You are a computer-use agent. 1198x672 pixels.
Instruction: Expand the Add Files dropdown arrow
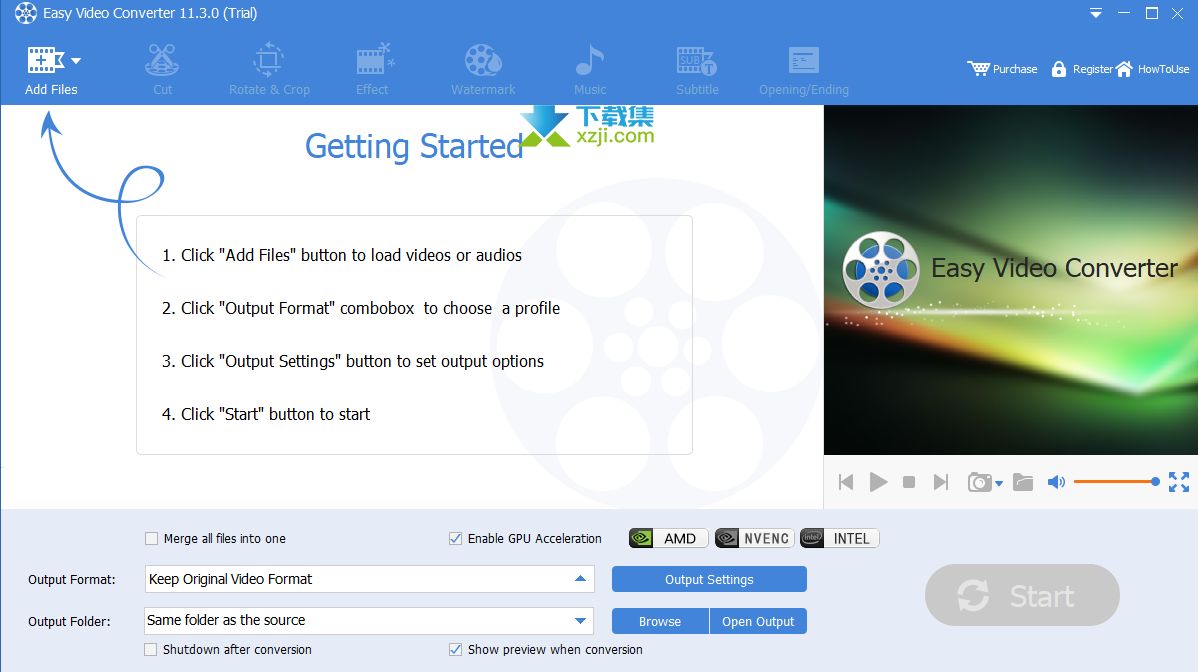(x=76, y=60)
